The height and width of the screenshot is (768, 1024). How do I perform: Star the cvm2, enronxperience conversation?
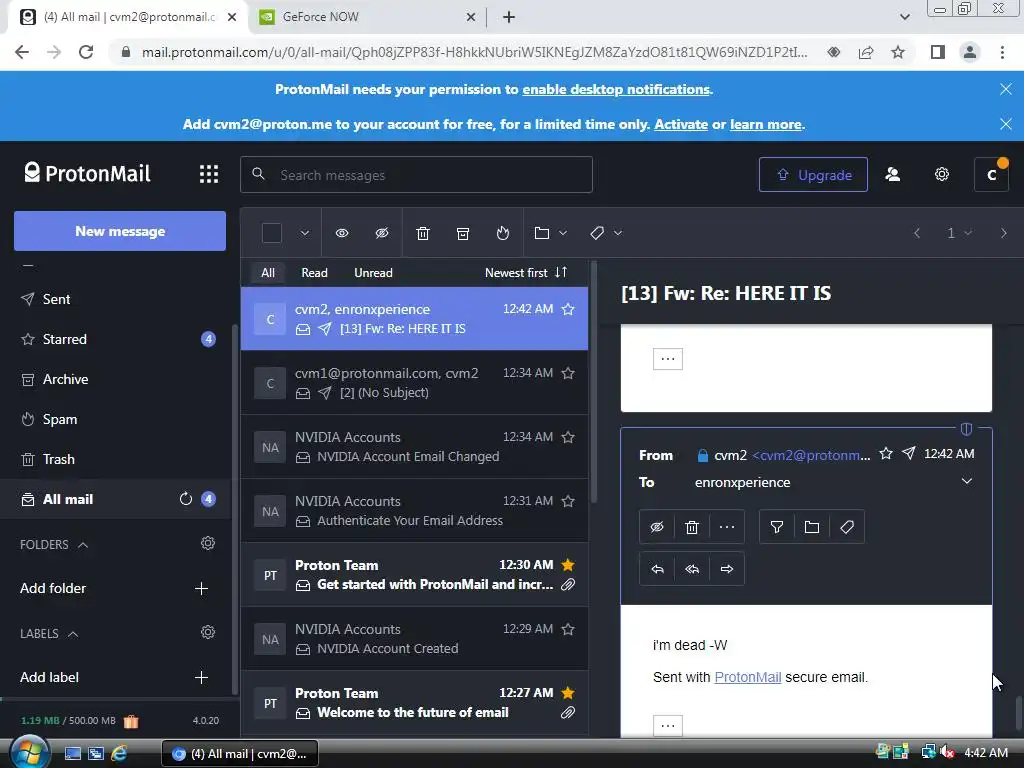tap(568, 309)
